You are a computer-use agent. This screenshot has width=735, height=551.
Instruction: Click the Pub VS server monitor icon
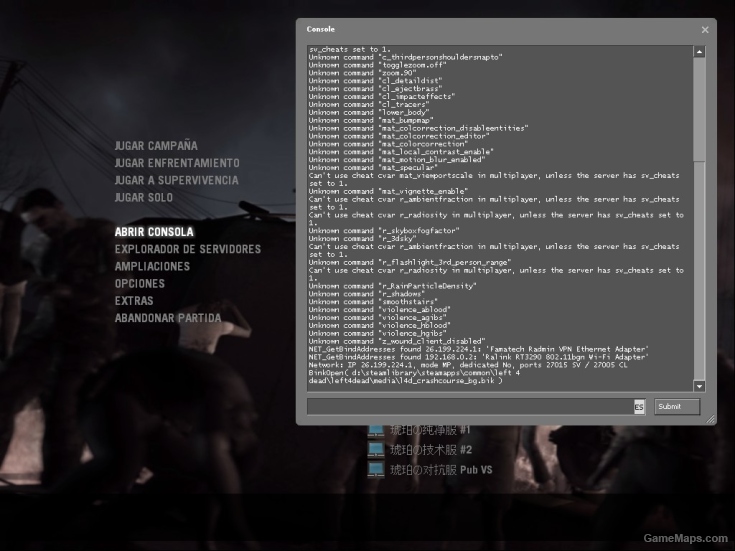[x=376, y=470]
